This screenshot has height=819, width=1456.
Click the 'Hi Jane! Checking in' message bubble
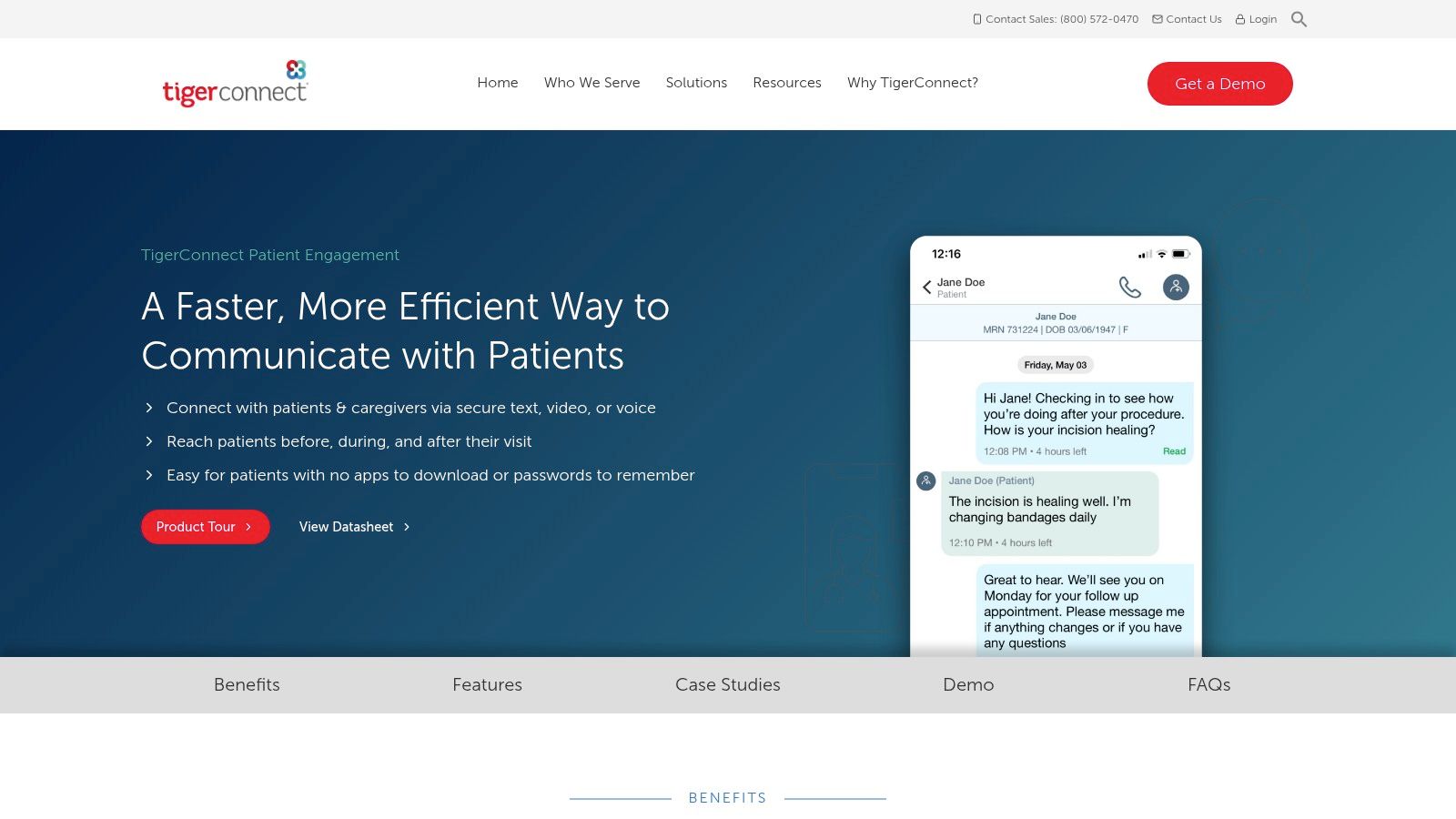point(1084,423)
